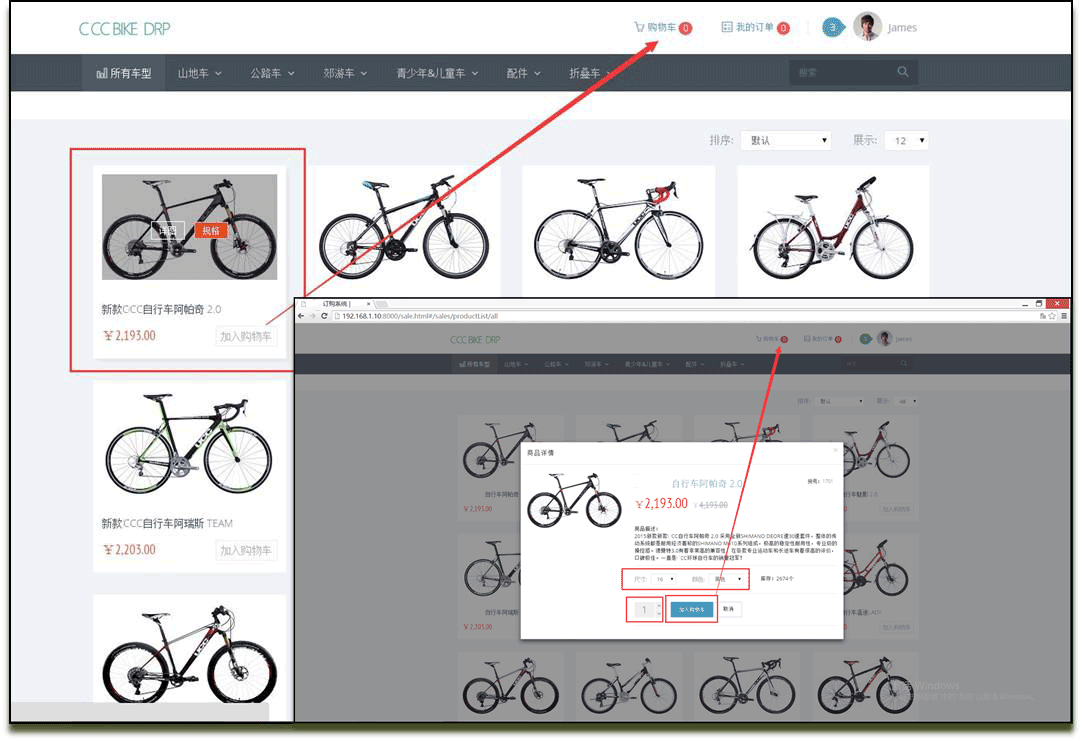Click the blue add-to-cart button in the dialog
1082x741 pixels.
[691, 610]
